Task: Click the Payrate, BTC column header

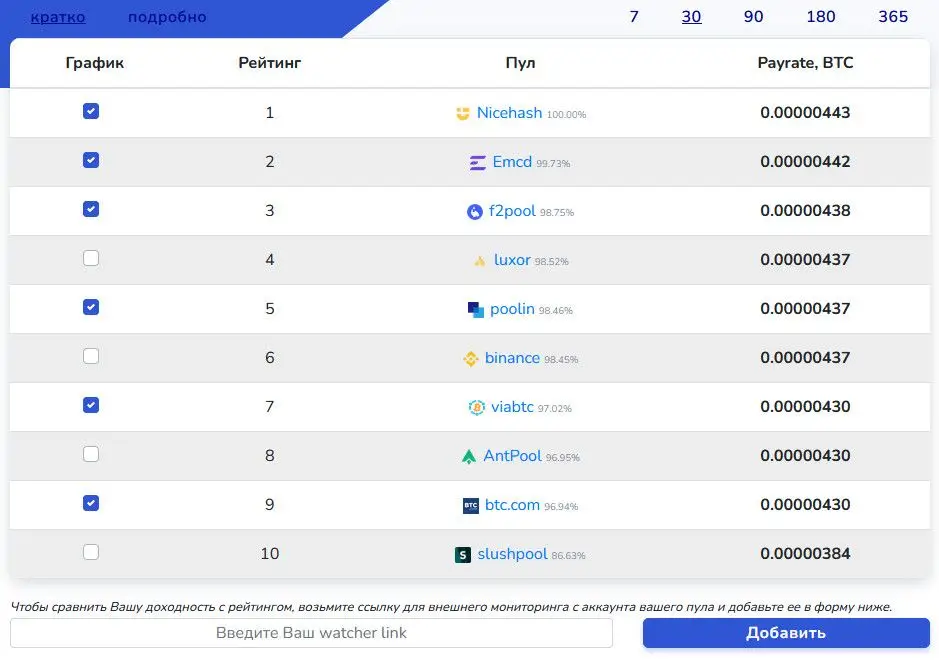Action: tap(805, 63)
